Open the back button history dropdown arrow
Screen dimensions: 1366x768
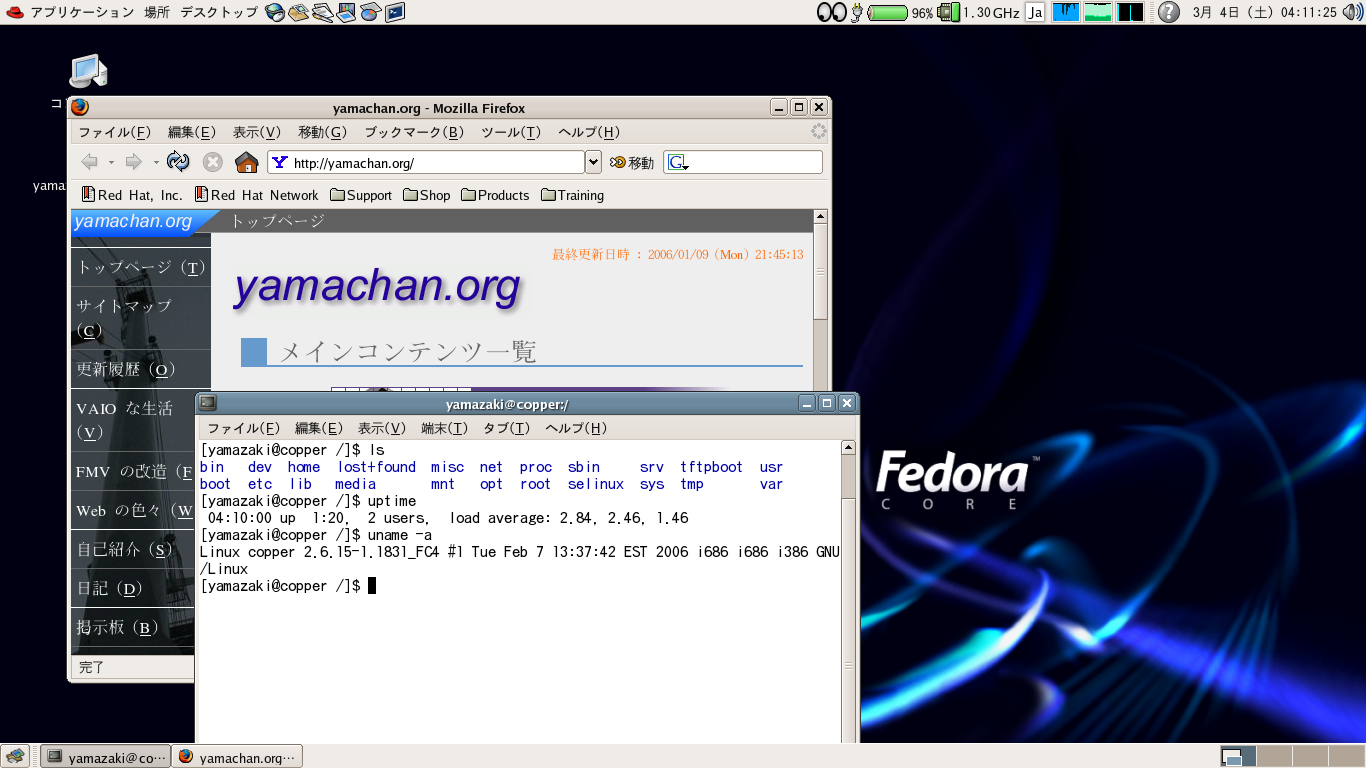point(112,162)
